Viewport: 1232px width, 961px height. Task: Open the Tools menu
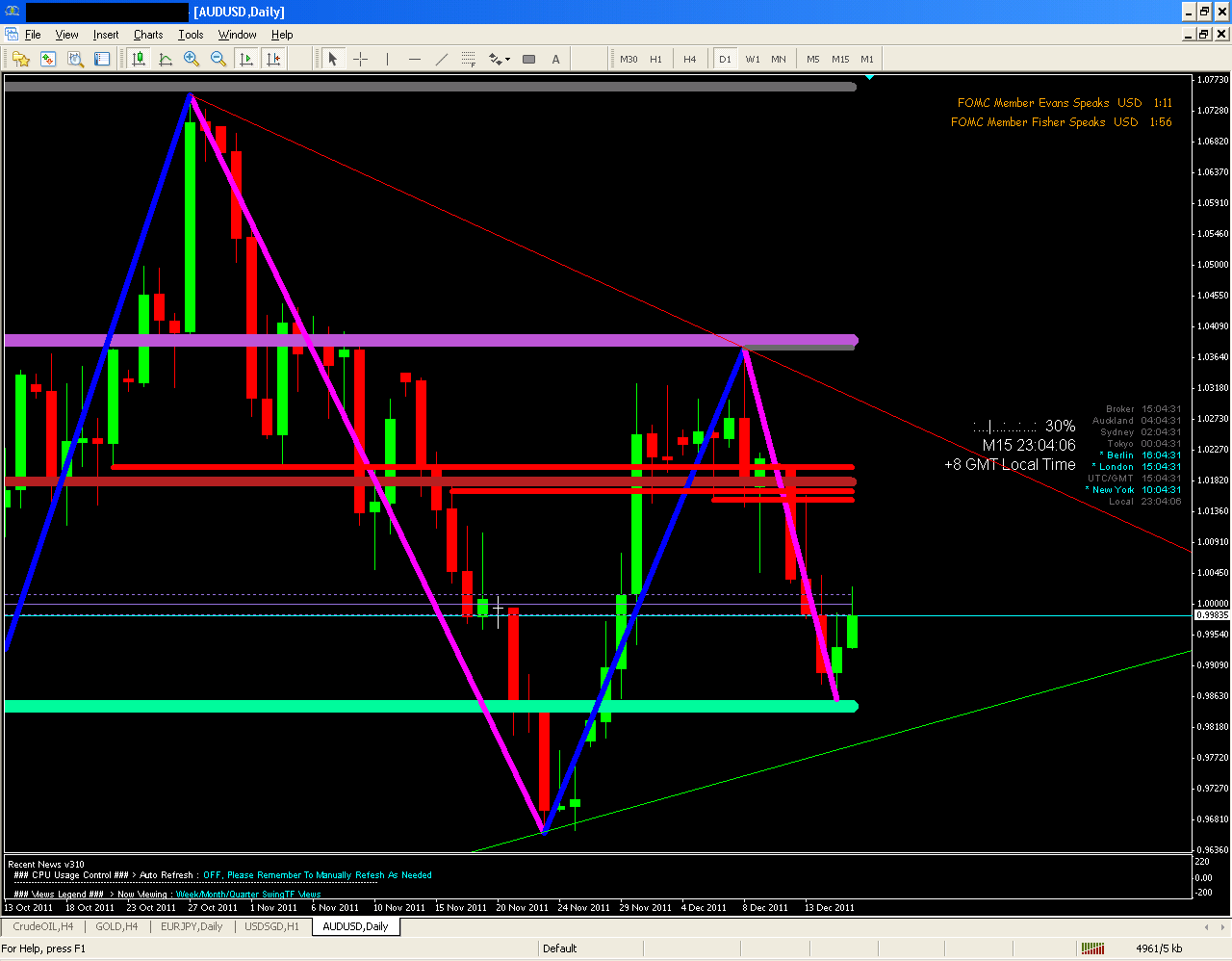(191, 34)
